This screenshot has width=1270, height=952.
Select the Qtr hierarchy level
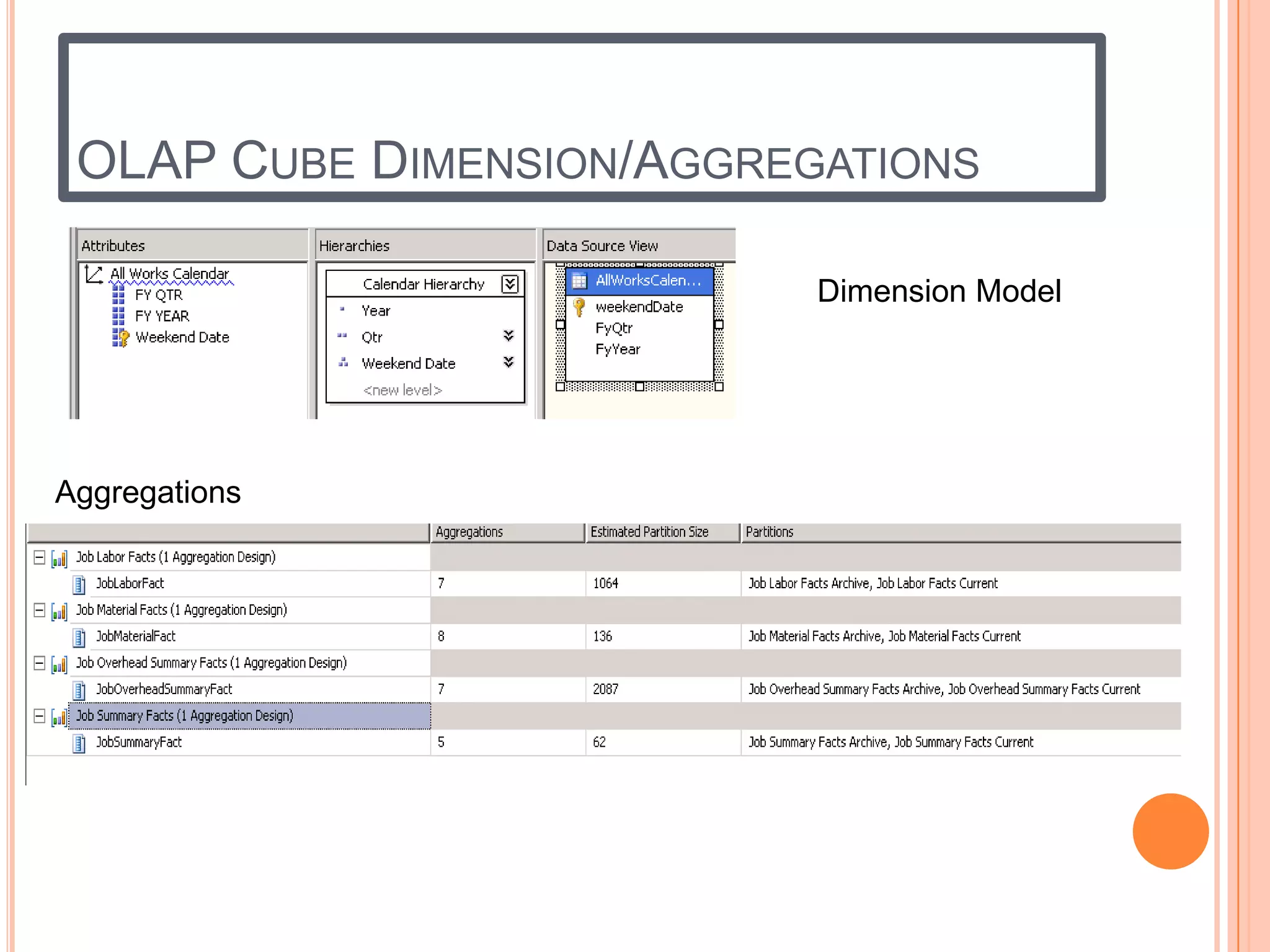(371, 337)
